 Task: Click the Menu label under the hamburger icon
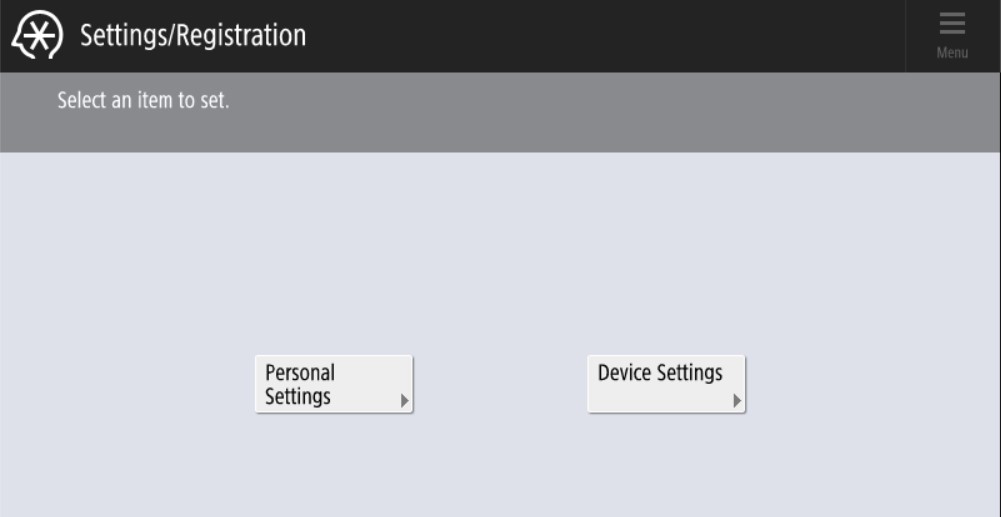[952, 53]
